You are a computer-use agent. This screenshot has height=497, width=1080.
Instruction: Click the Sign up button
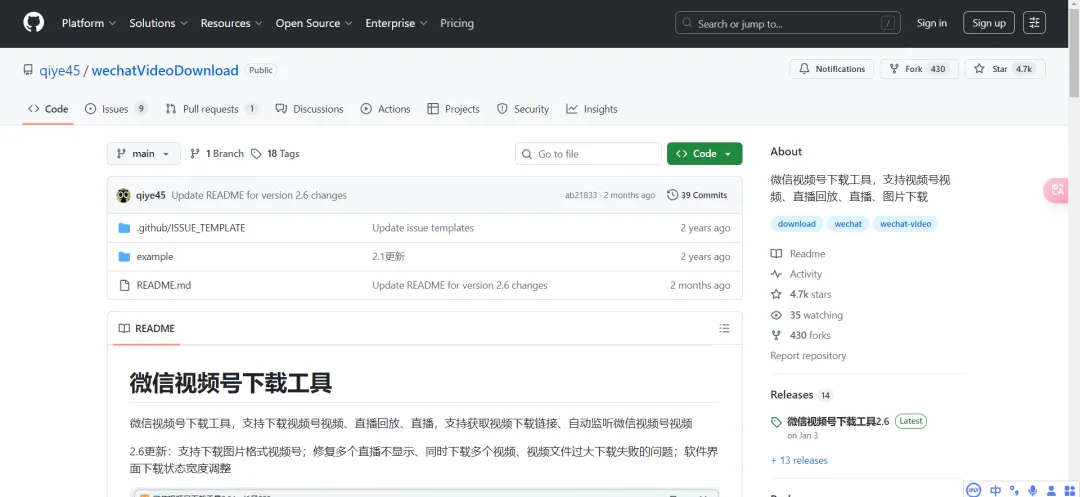tap(988, 23)
